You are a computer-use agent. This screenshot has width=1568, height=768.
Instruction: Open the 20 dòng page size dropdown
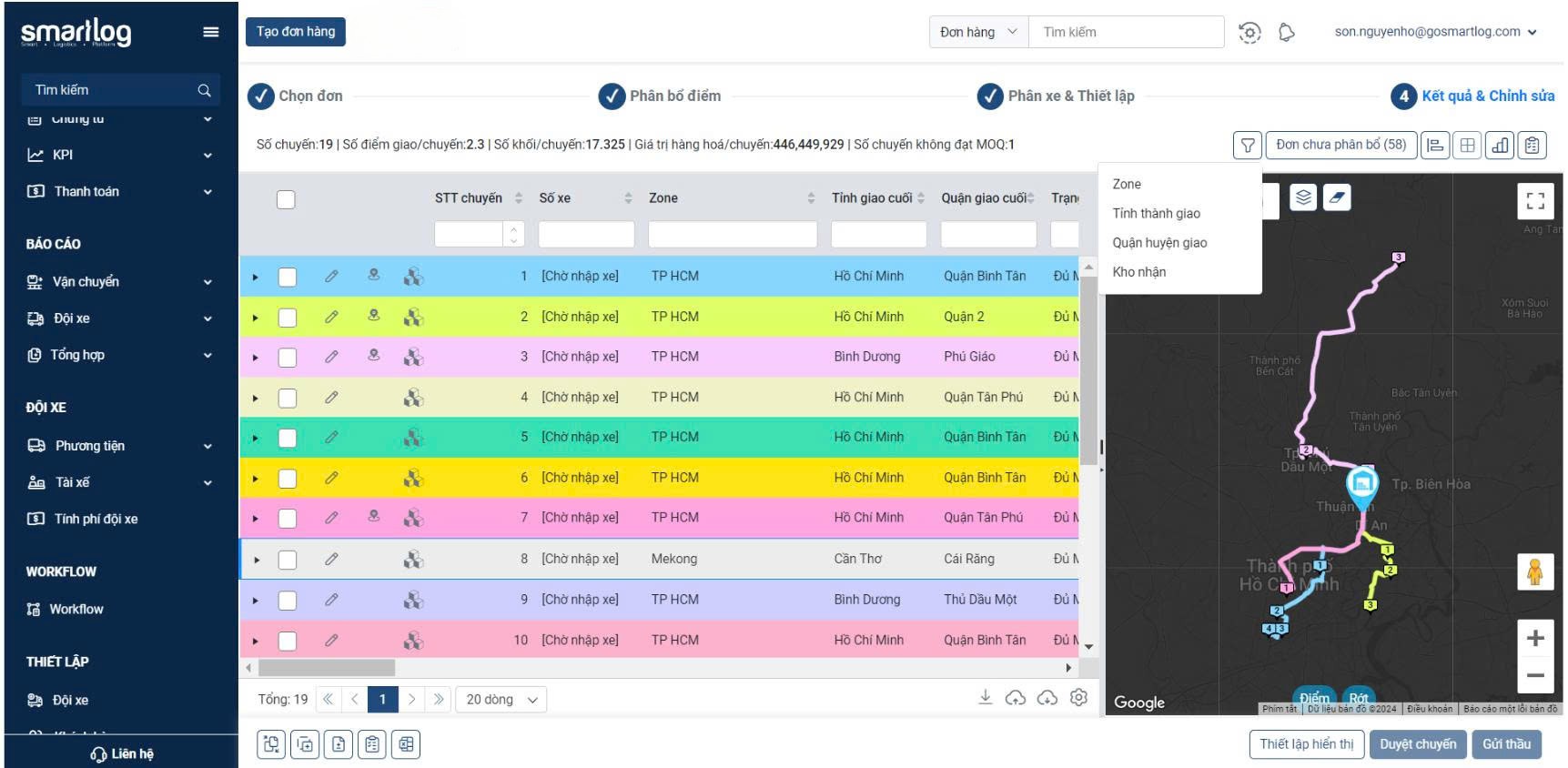click(x=501, y=700)
